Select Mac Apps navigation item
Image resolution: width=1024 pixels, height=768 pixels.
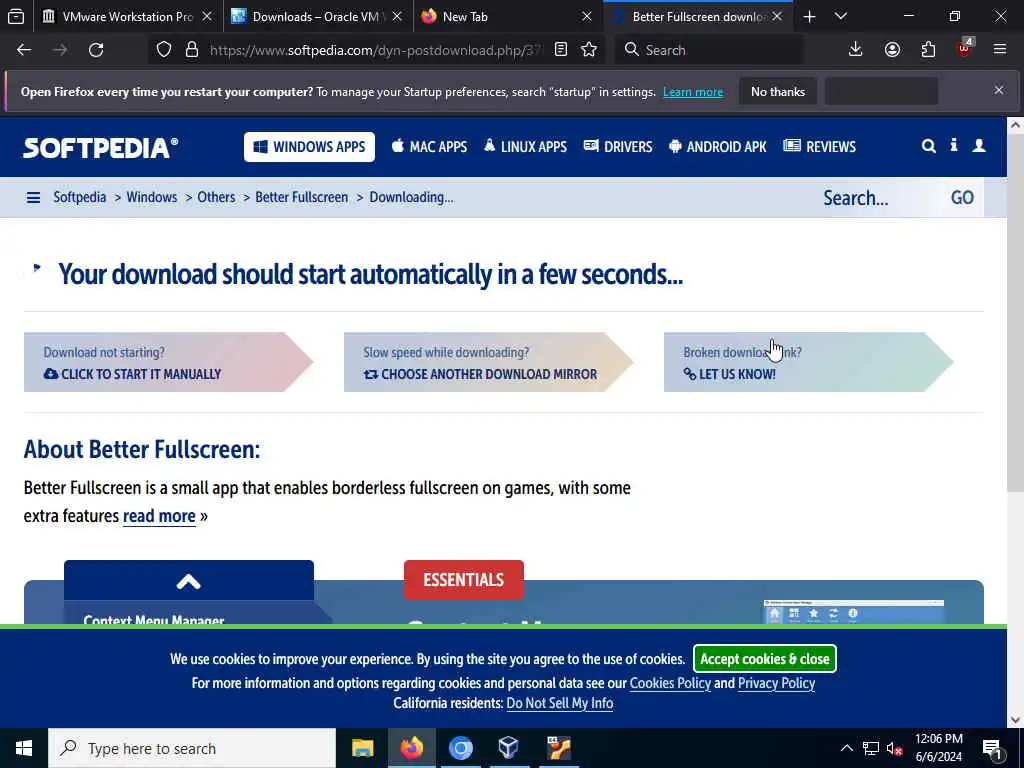point(430,146)
